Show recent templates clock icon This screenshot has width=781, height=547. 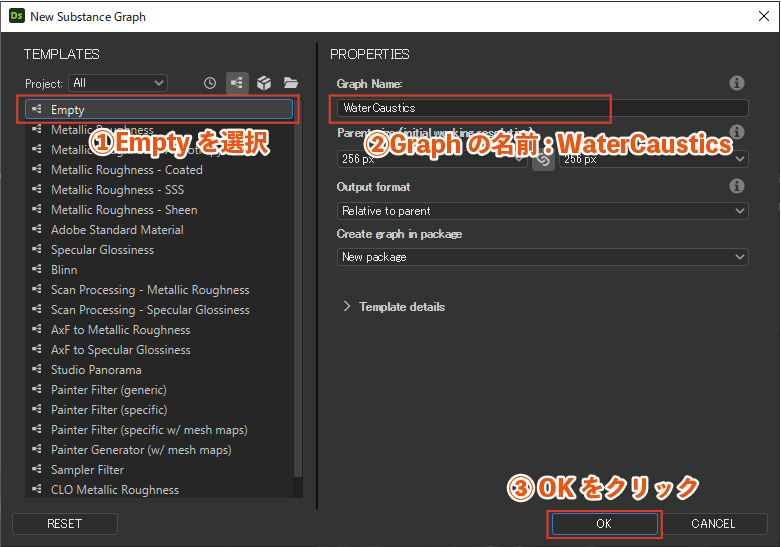pyautogui.click(x=210, y=83)
